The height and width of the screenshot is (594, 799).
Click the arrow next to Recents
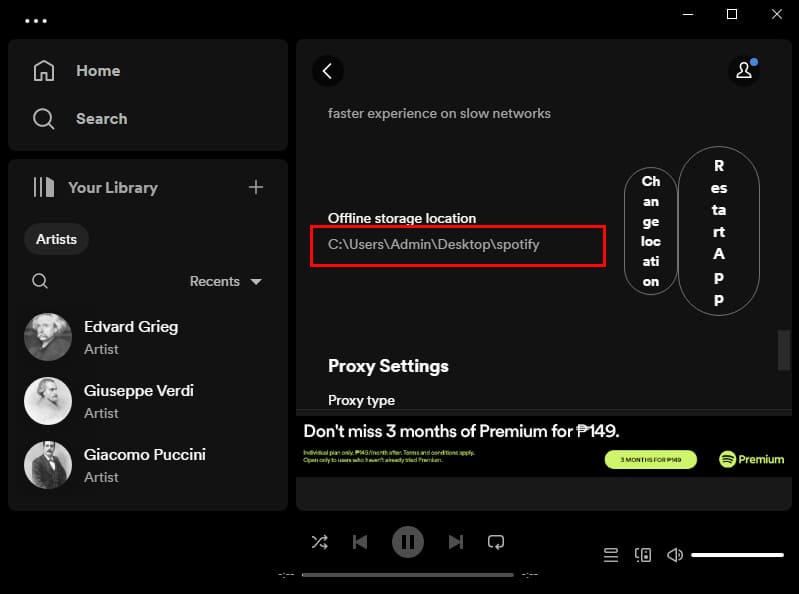coord(256,282)
